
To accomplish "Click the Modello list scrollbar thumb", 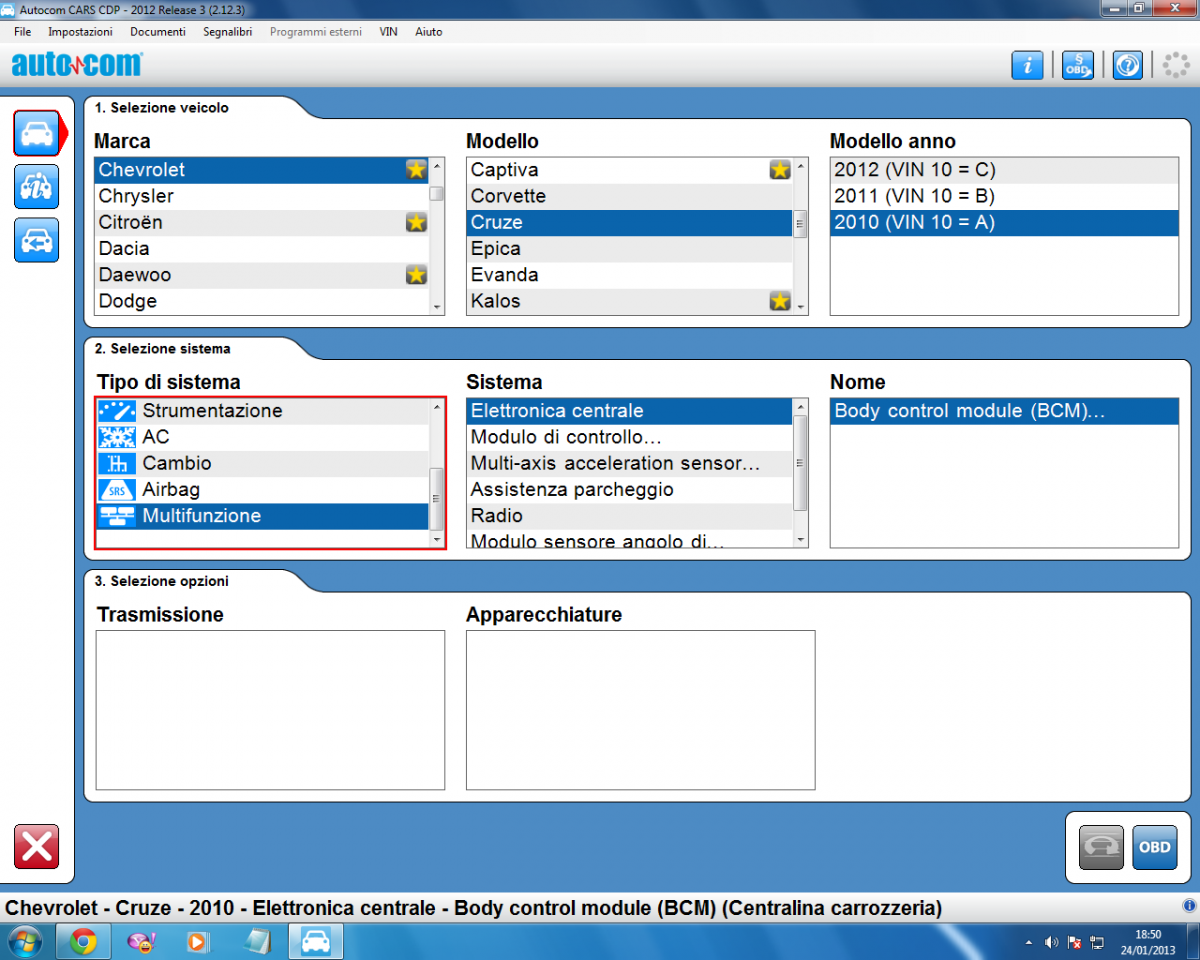I will click(800, 224).
